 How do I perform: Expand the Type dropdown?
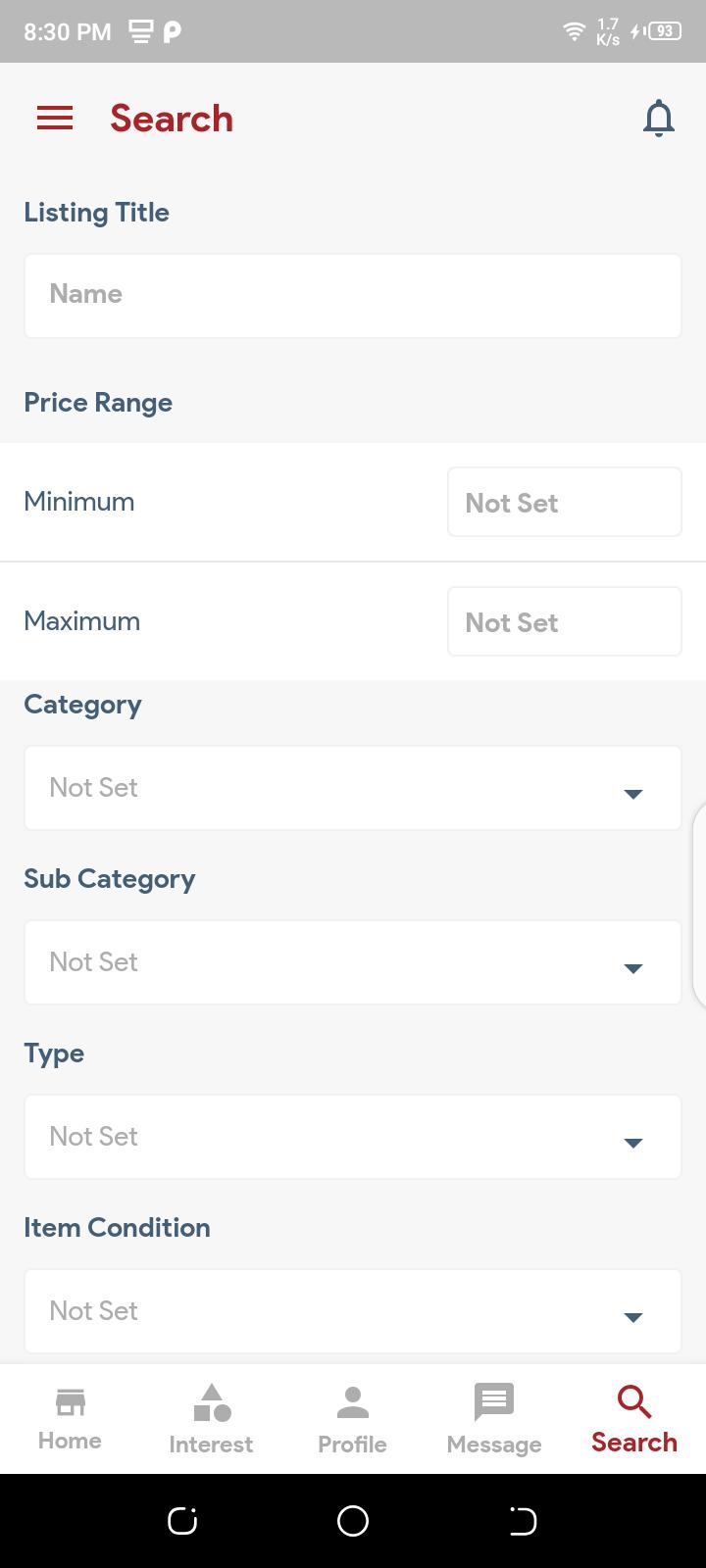click(x=353, y=1137)
